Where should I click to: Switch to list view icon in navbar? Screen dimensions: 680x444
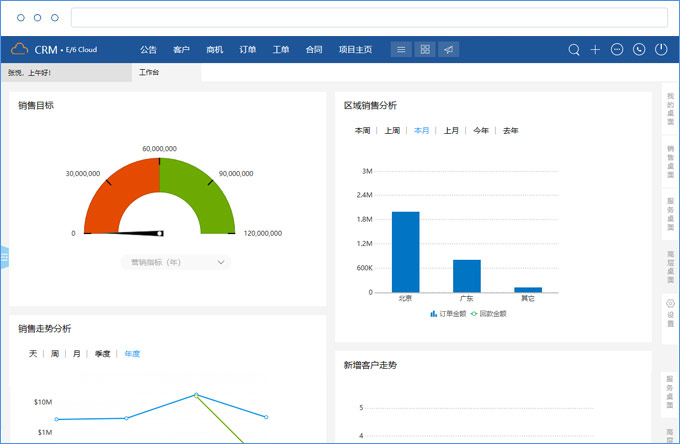point(401,49)
